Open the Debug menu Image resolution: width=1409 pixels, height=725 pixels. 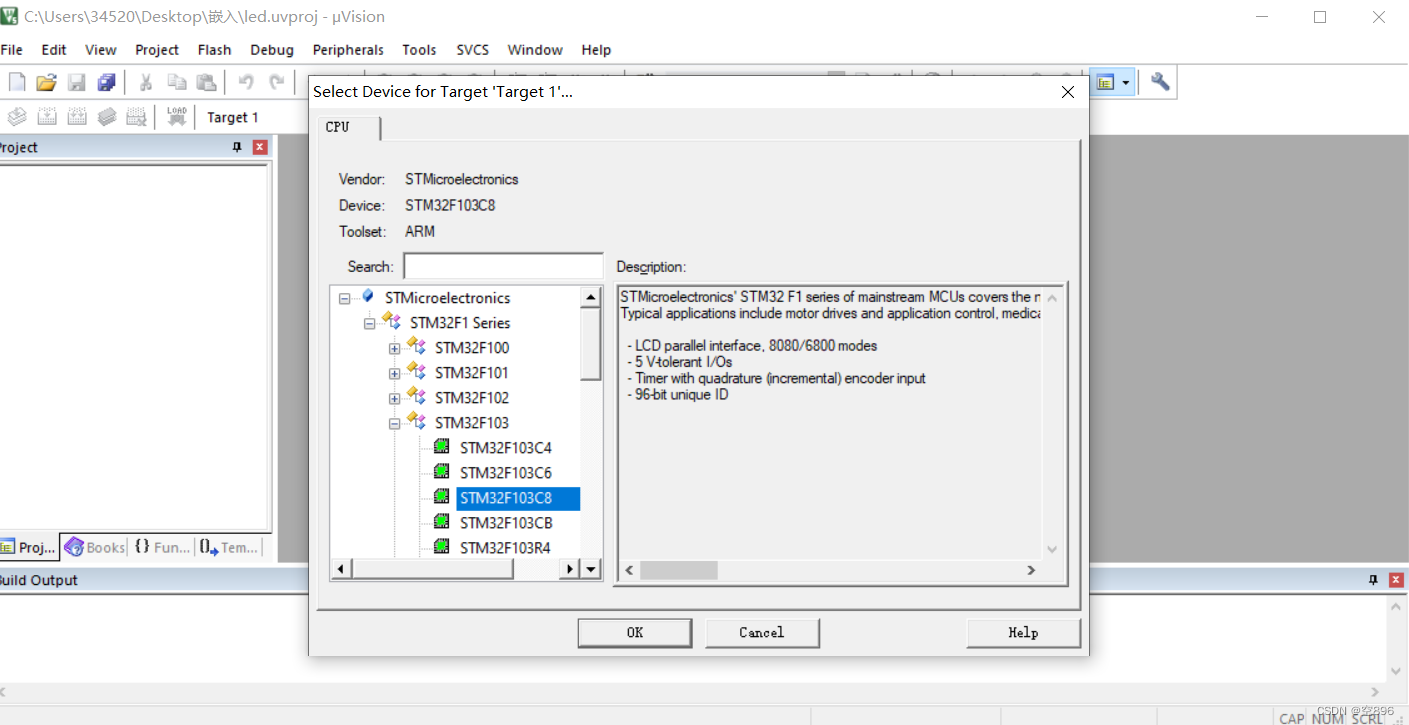click(x=272, y=50)
